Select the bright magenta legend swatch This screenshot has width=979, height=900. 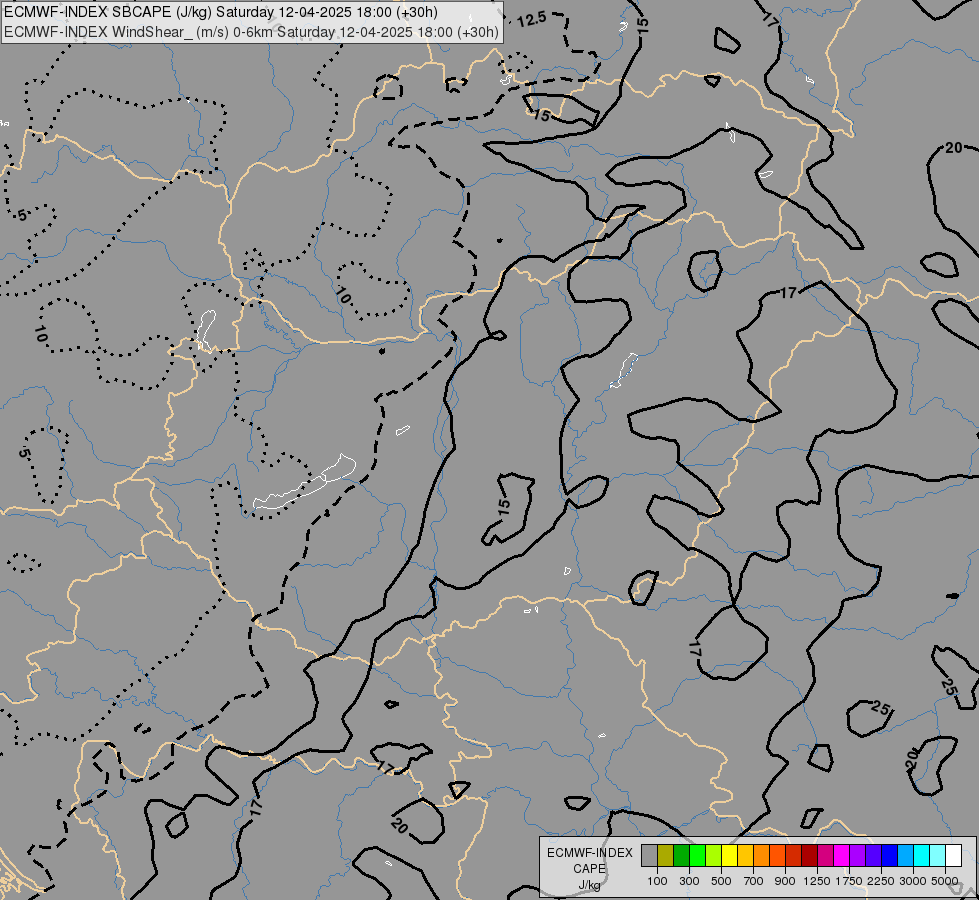pyautogui.click(x=842, y=856)
